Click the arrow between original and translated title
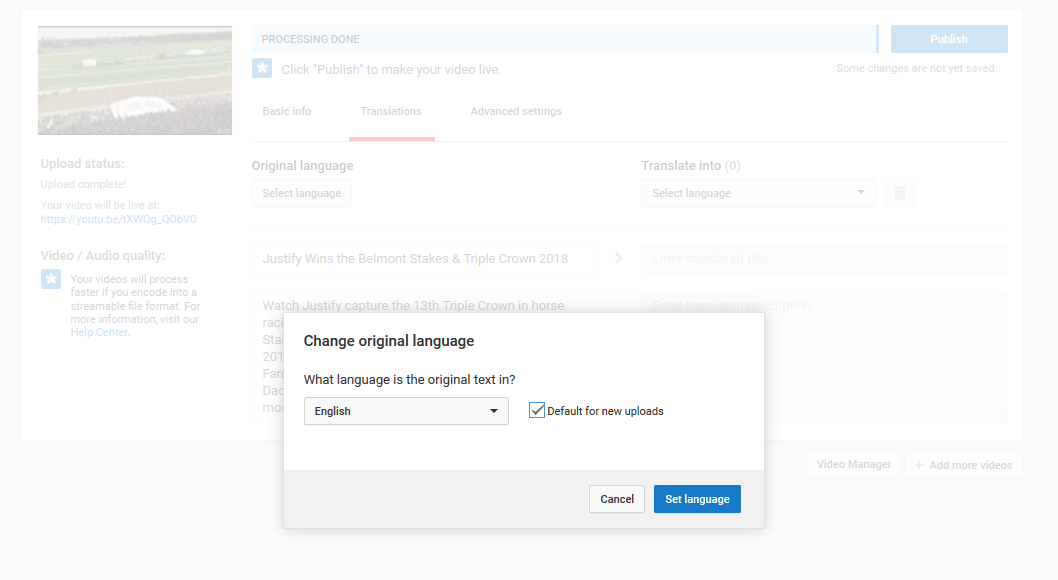This screenshot has height=580, width=1058. point(618,258)
